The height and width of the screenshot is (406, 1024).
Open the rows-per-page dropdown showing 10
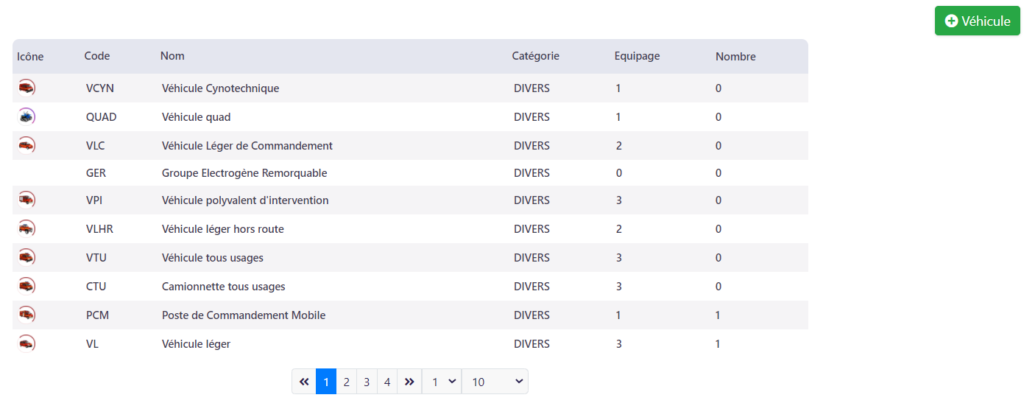click(494, 382)
